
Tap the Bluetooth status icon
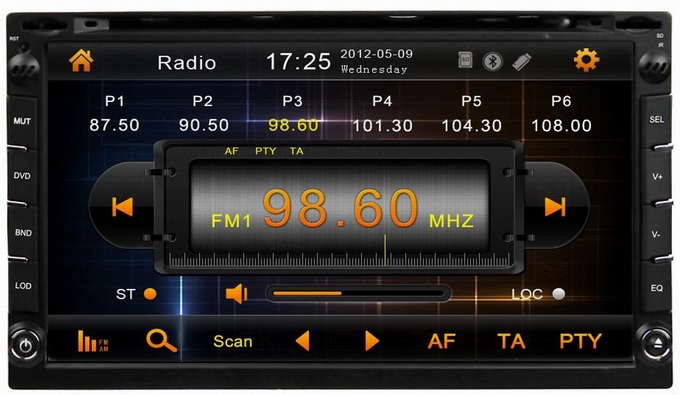pyautogui.click(x=493, y=61)
